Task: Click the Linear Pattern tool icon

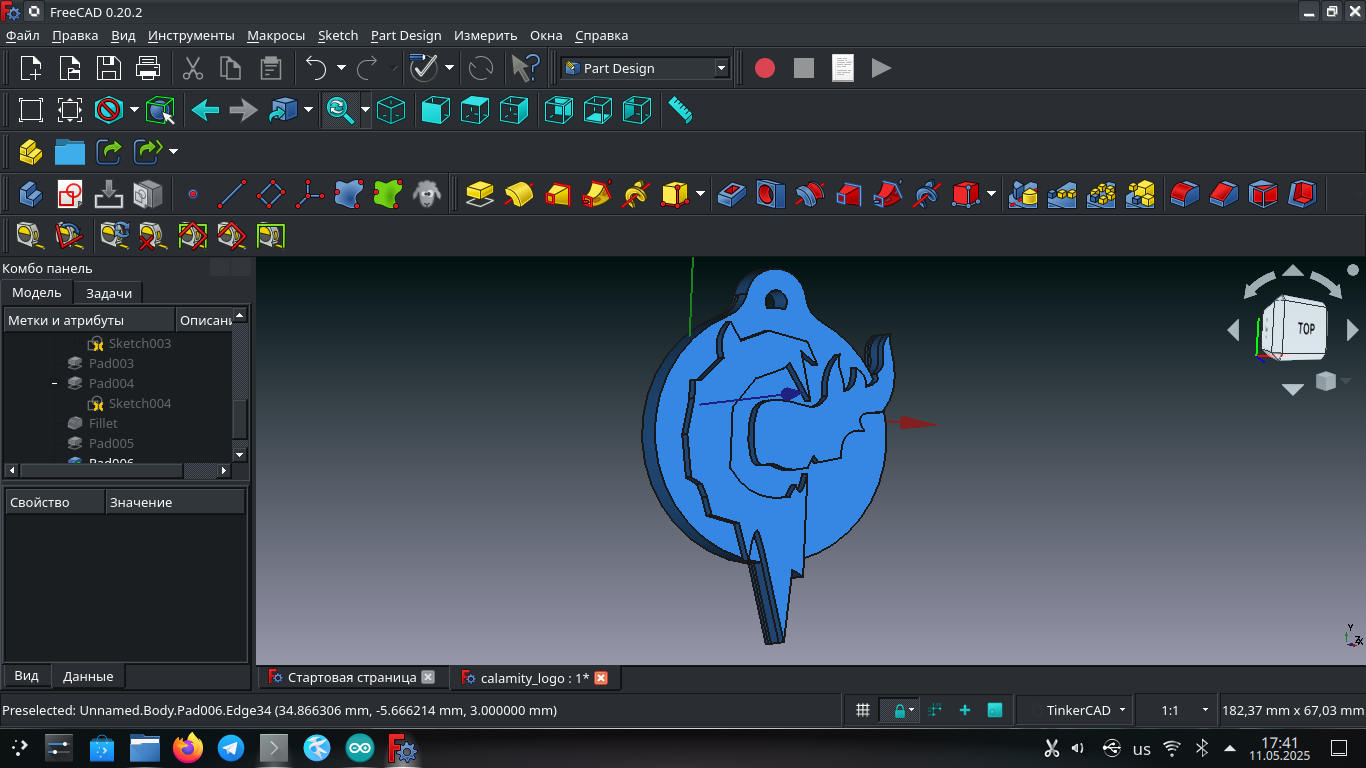Action: (x=1062, y=193)
